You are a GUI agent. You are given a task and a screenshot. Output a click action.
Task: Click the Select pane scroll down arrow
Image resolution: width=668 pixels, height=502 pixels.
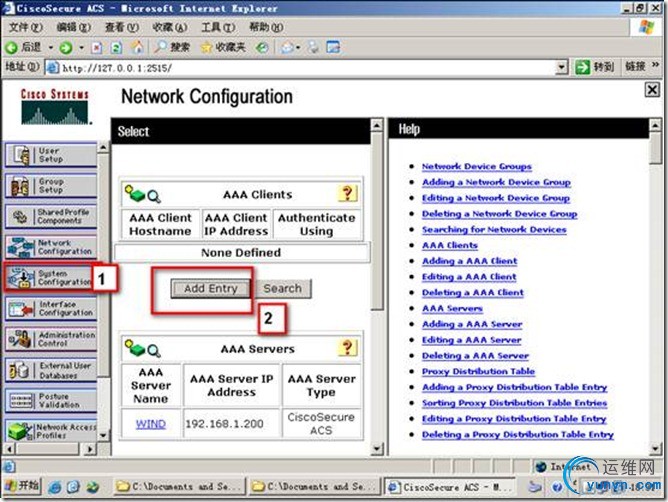[x=377, y=448]
